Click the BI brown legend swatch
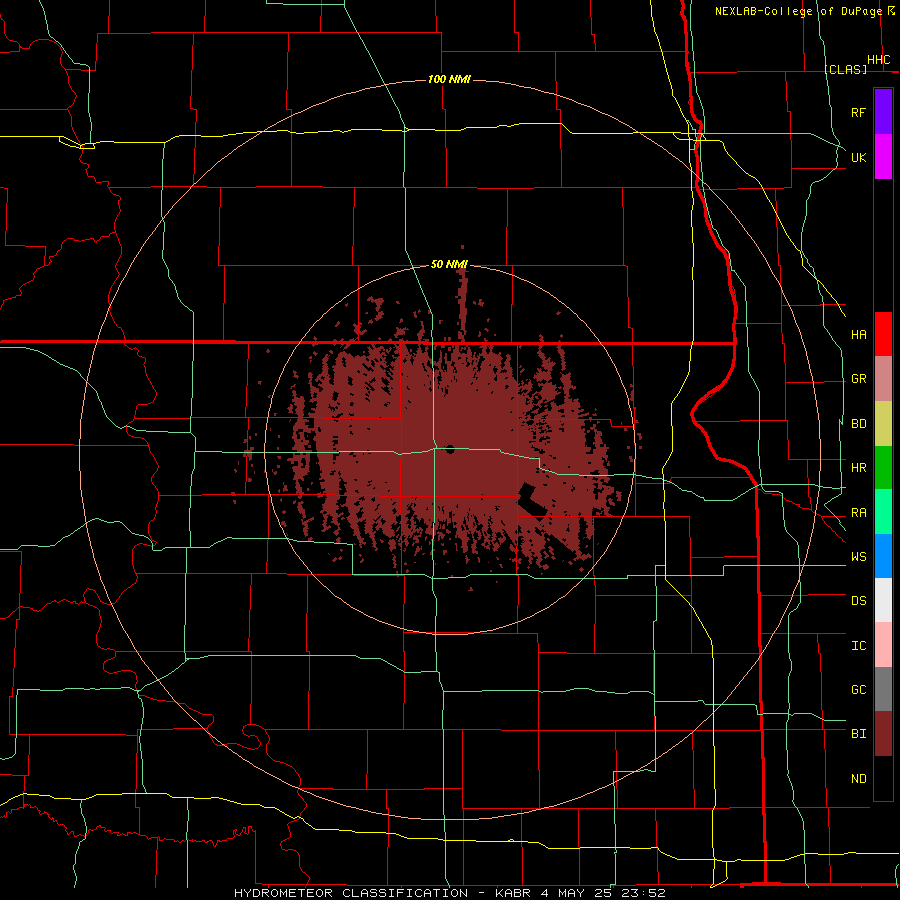 883,734
